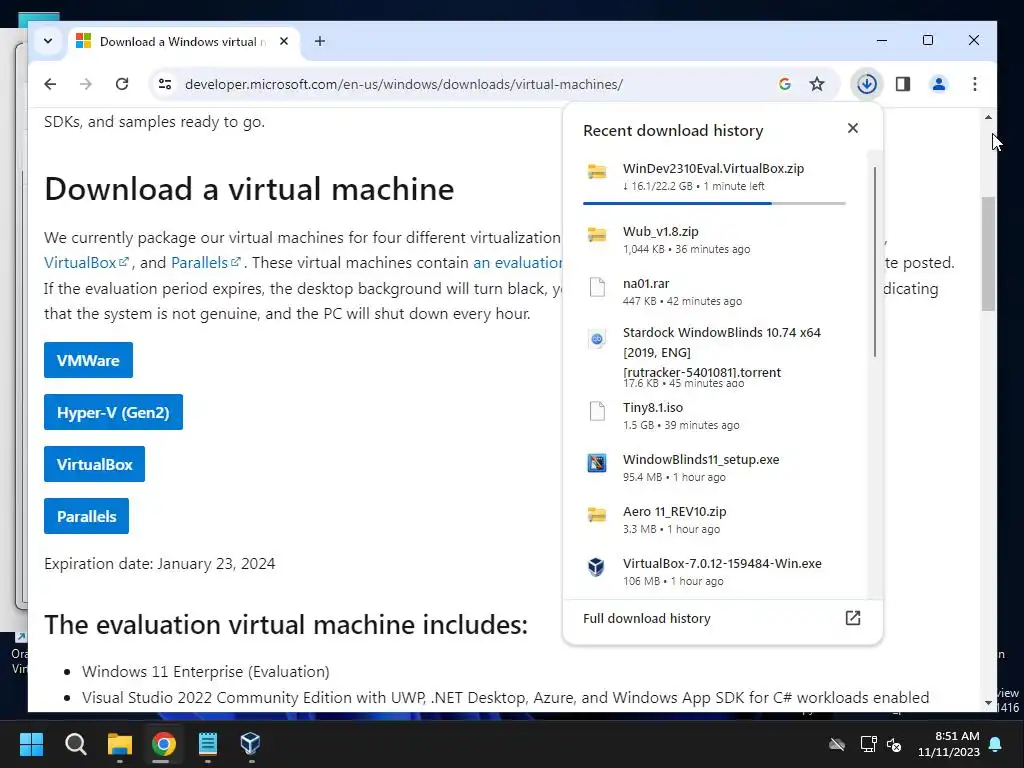Download the VMWare virtual machine
Screen dimensions: 1024x768
(88, 360)
